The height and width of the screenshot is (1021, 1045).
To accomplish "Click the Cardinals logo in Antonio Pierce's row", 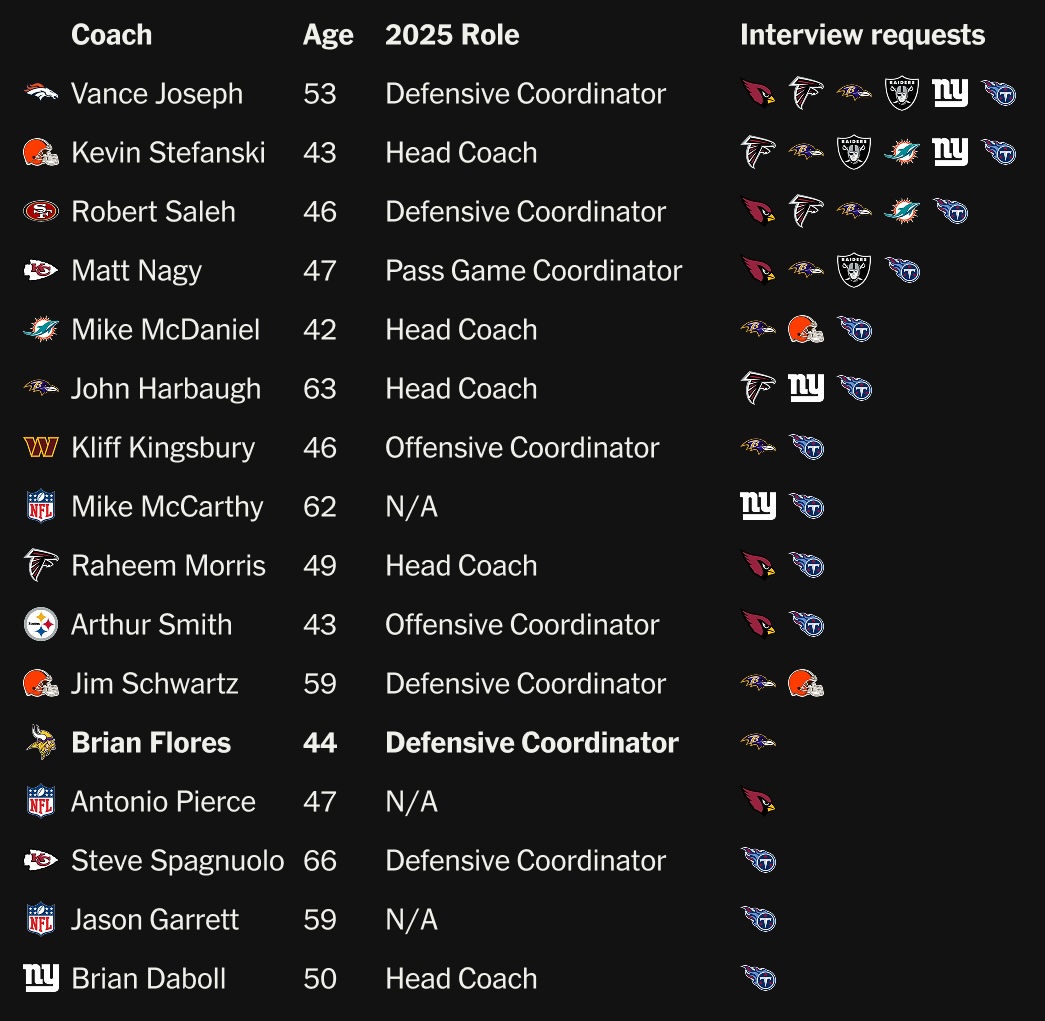I will click(x=758, y=802).
